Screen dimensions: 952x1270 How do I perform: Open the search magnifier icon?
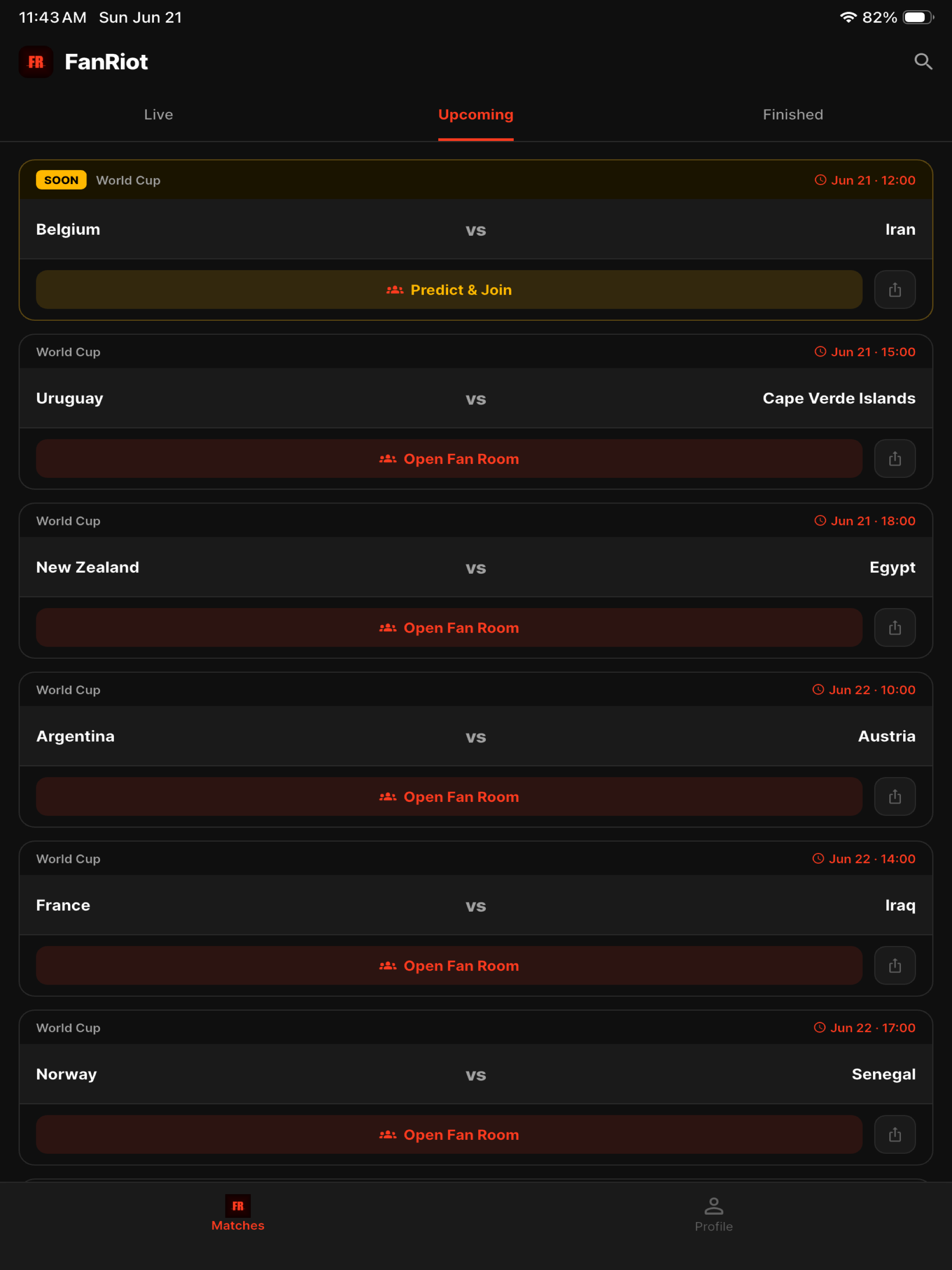923,61
